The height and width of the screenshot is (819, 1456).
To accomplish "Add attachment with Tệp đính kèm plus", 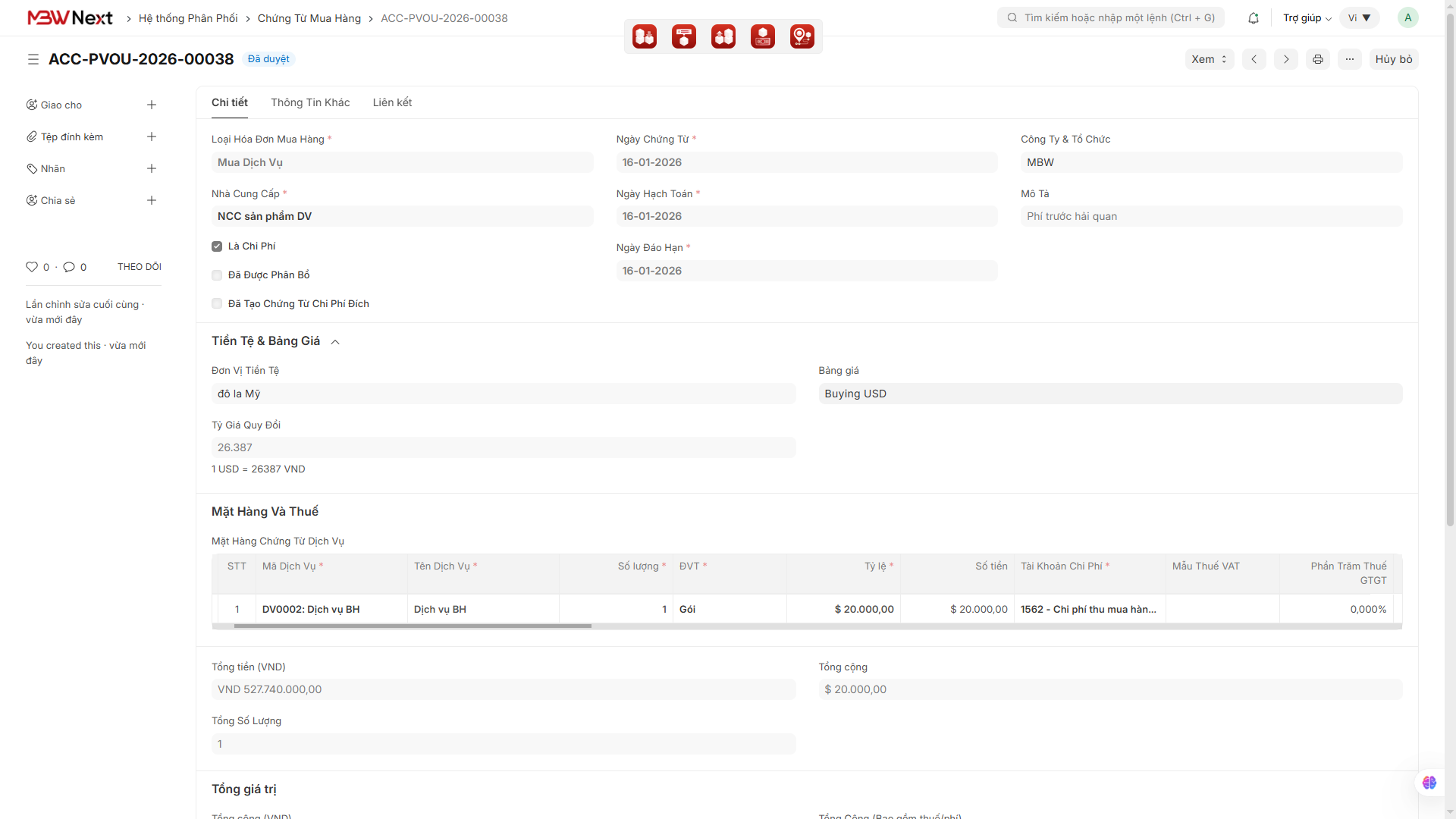I will (152, 136).
